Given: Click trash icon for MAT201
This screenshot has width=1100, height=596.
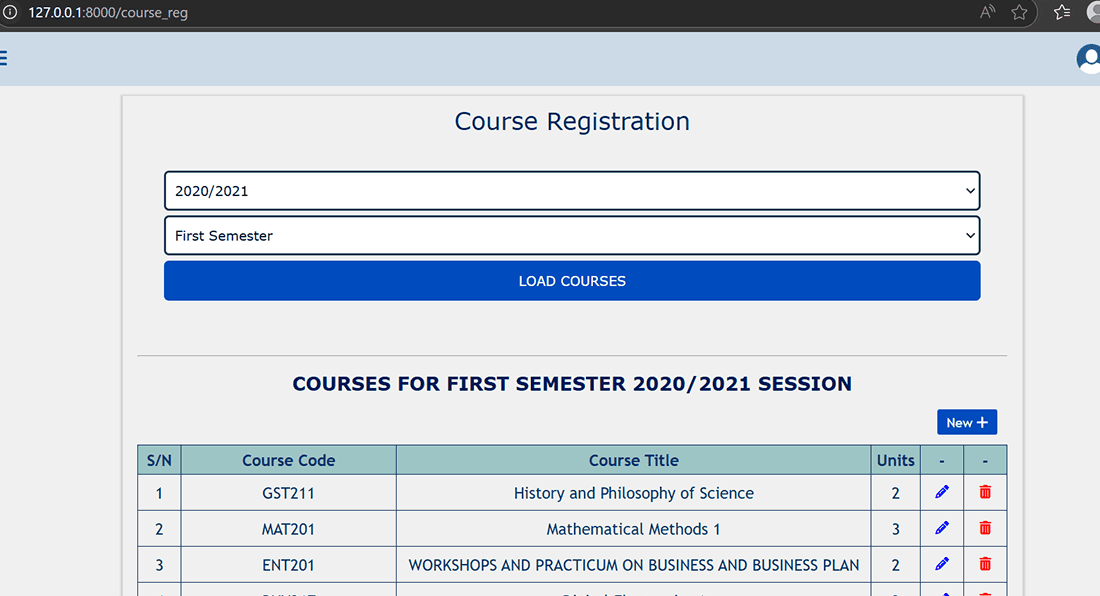Looking at the screenshot, I should coord(985,528).
